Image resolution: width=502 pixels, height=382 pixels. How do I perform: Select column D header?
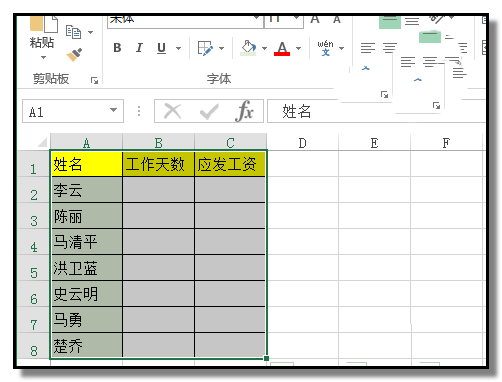click(x=302, y=143)
